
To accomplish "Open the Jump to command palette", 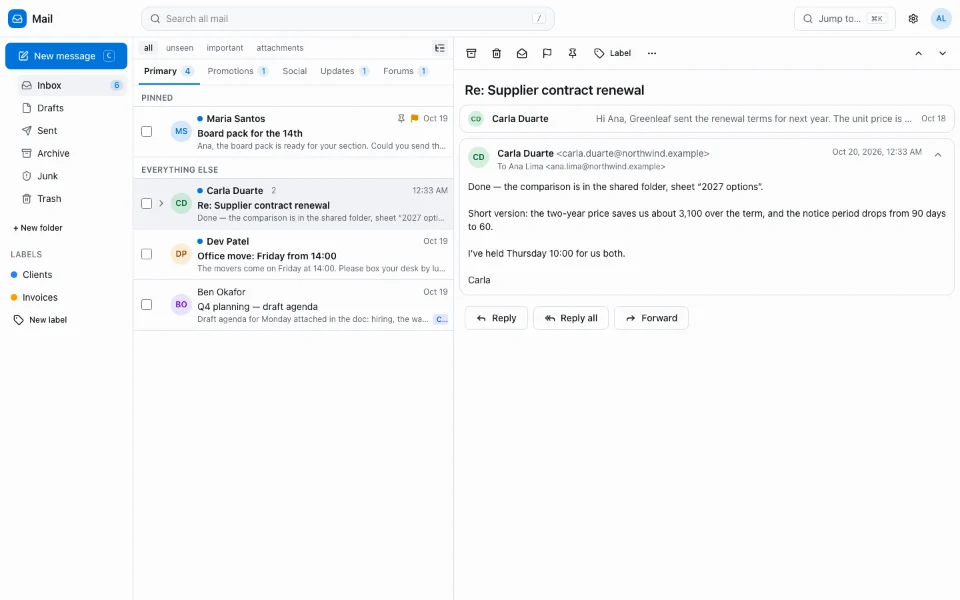I will pos(844,18).
